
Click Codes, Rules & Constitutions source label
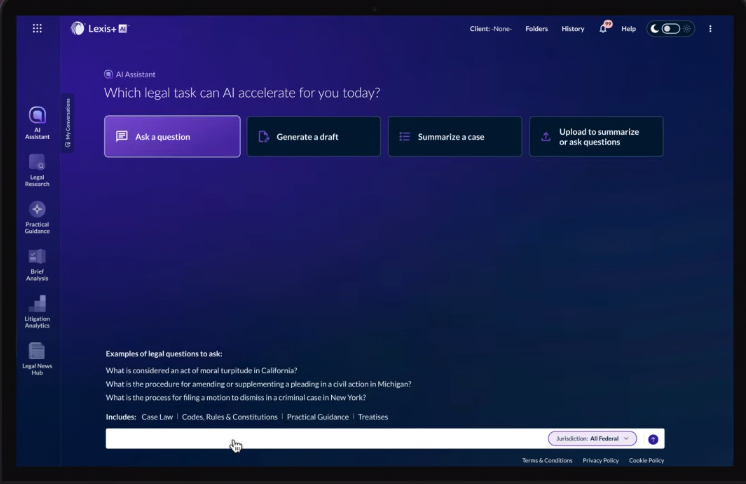coord(229,417)
